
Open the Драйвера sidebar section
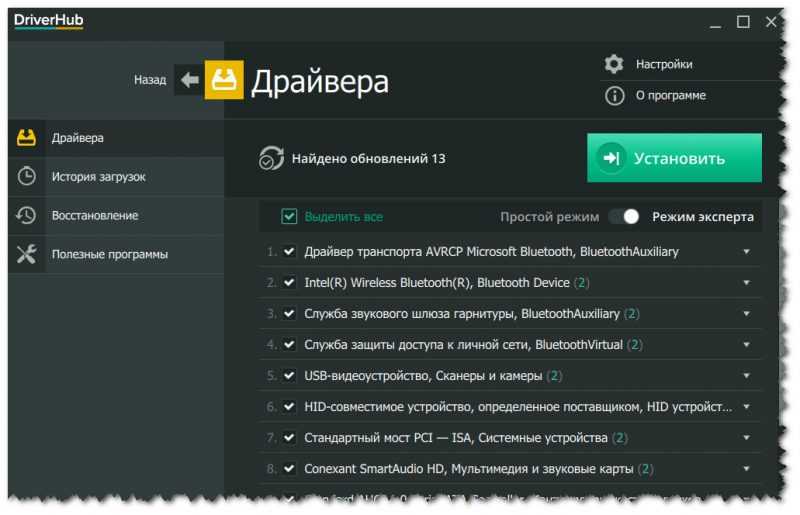[116, 138]
